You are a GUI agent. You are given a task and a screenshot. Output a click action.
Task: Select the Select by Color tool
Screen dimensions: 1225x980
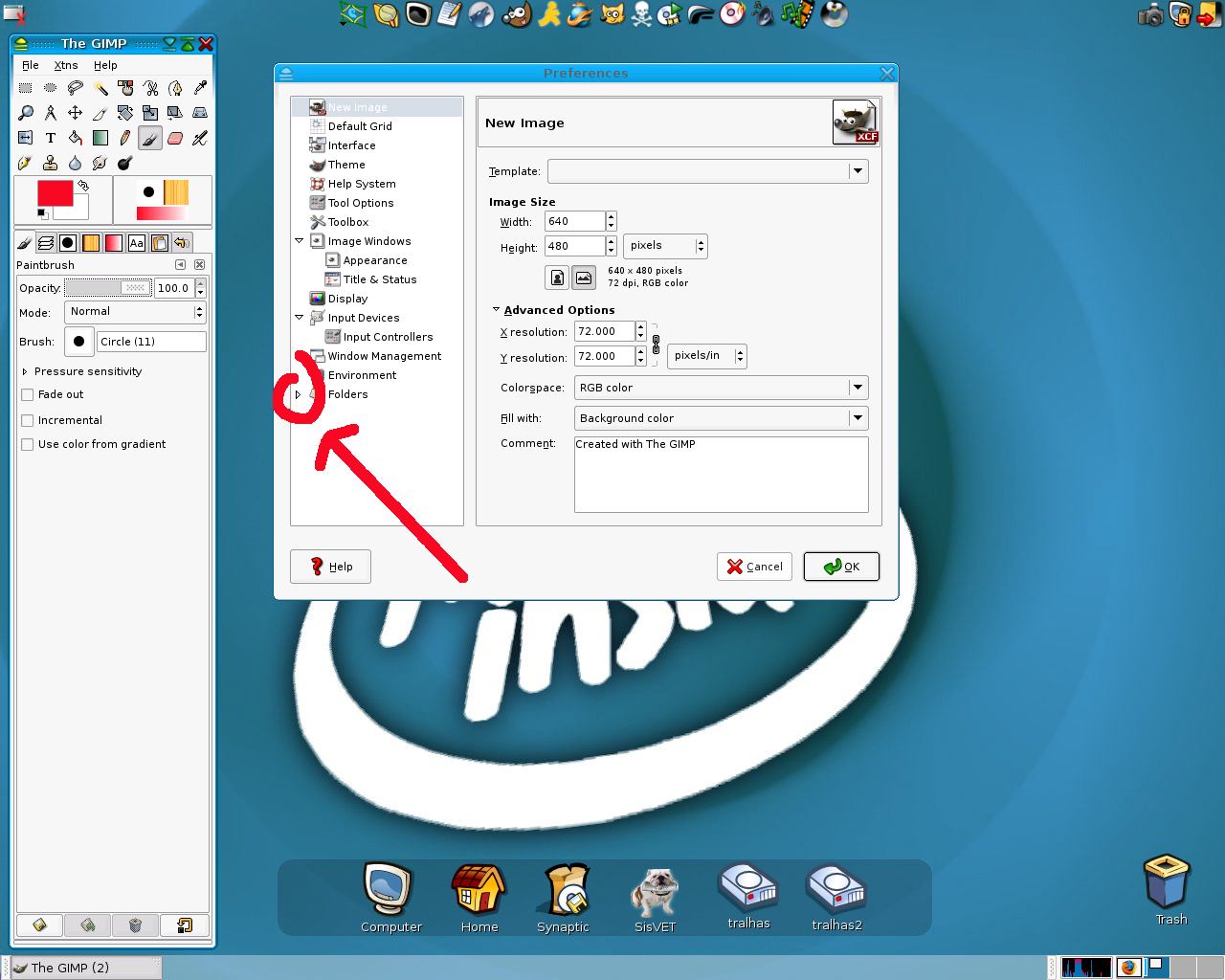pyautogui.click(x=125, y=88)
